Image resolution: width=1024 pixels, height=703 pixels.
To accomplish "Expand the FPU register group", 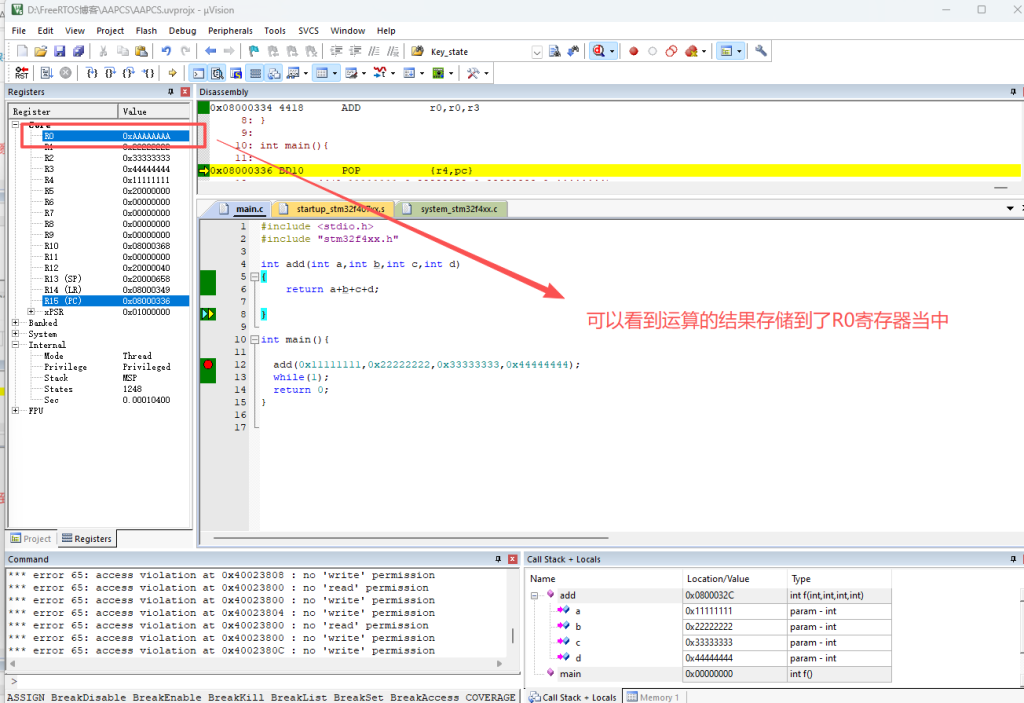I will click(15, 411).
